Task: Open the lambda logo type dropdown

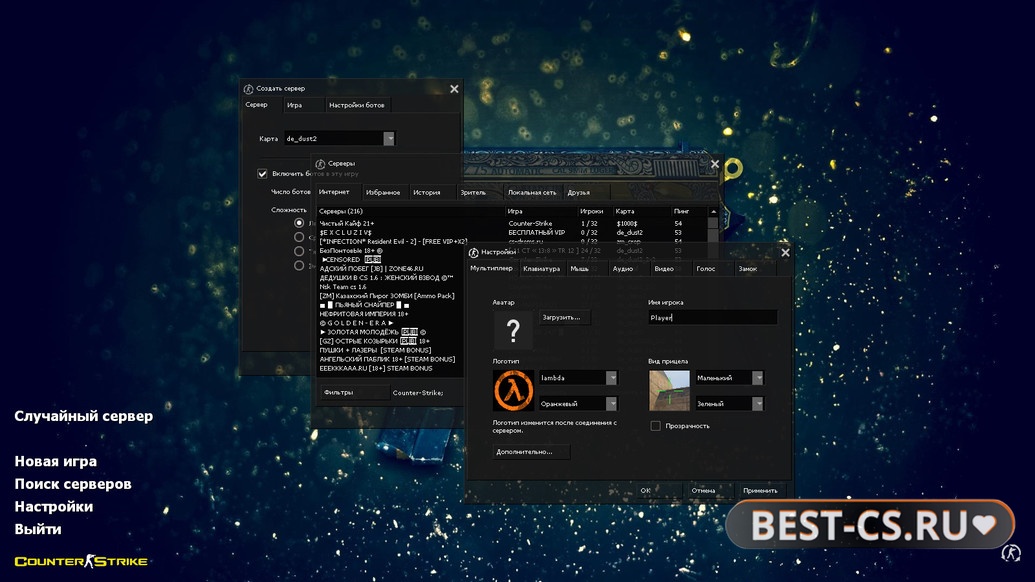Action: tap(612, 377)
